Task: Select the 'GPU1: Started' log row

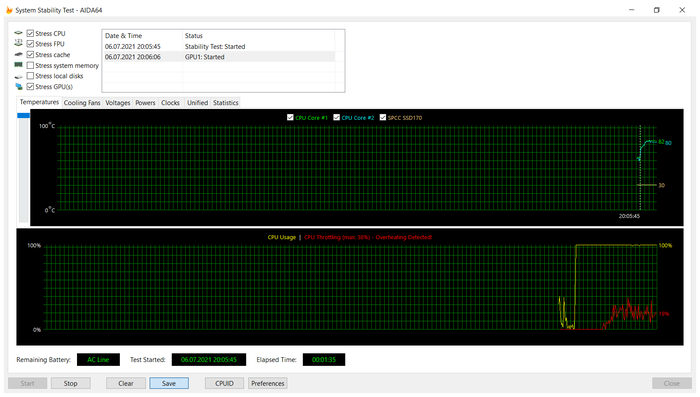Action: [219, 57]
